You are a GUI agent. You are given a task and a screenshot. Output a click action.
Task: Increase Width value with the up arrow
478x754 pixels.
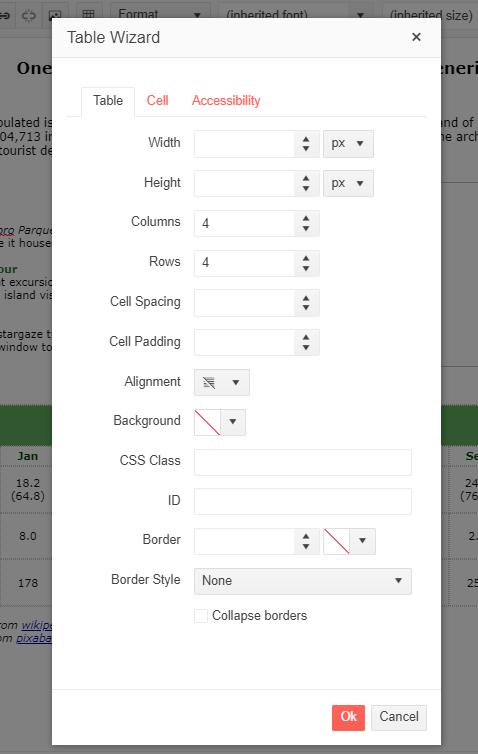(306, 139)
